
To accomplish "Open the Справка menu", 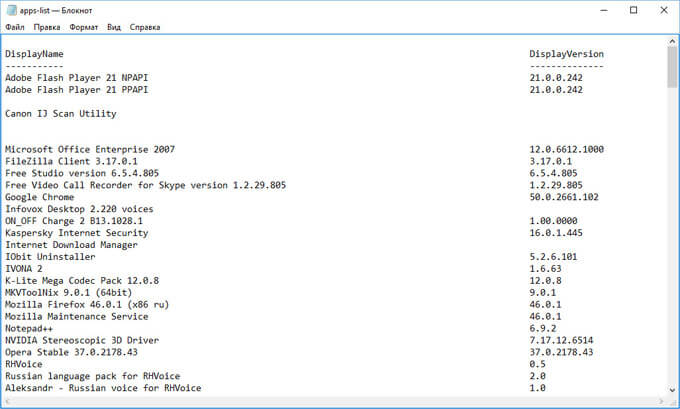I will [145, 28].
